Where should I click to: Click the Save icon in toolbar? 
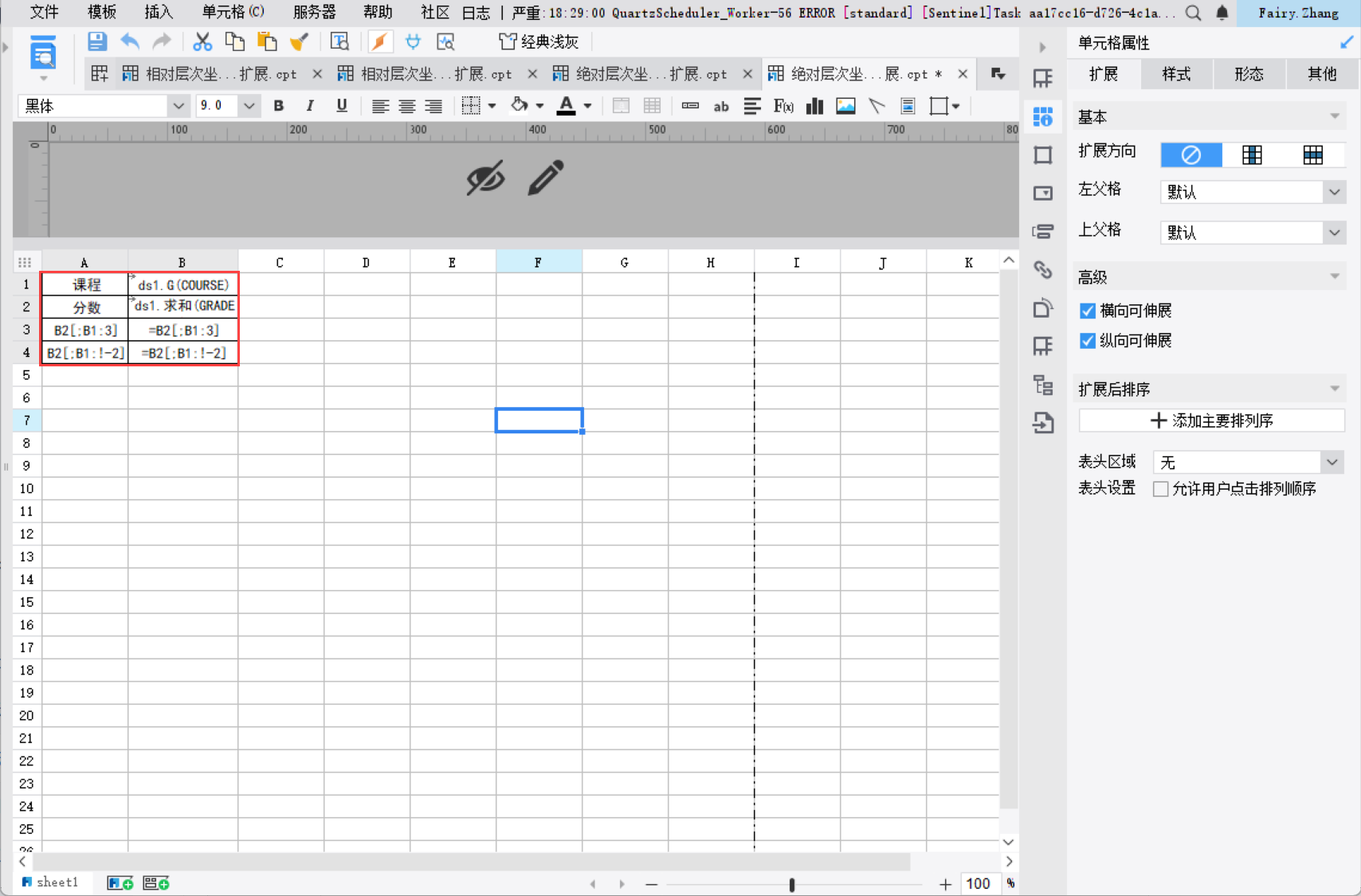(97, 41)
